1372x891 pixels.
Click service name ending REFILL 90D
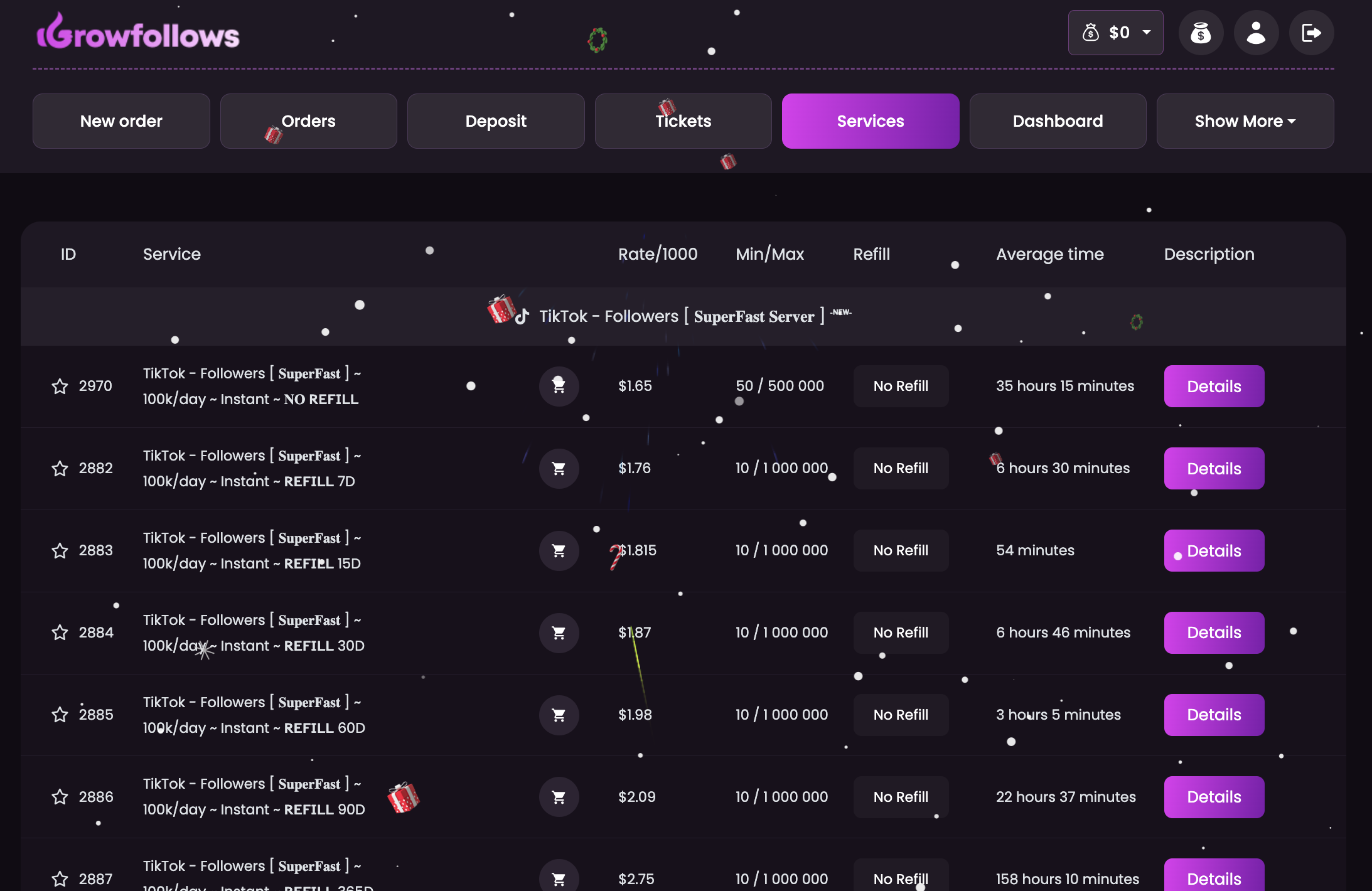[254, 797]
